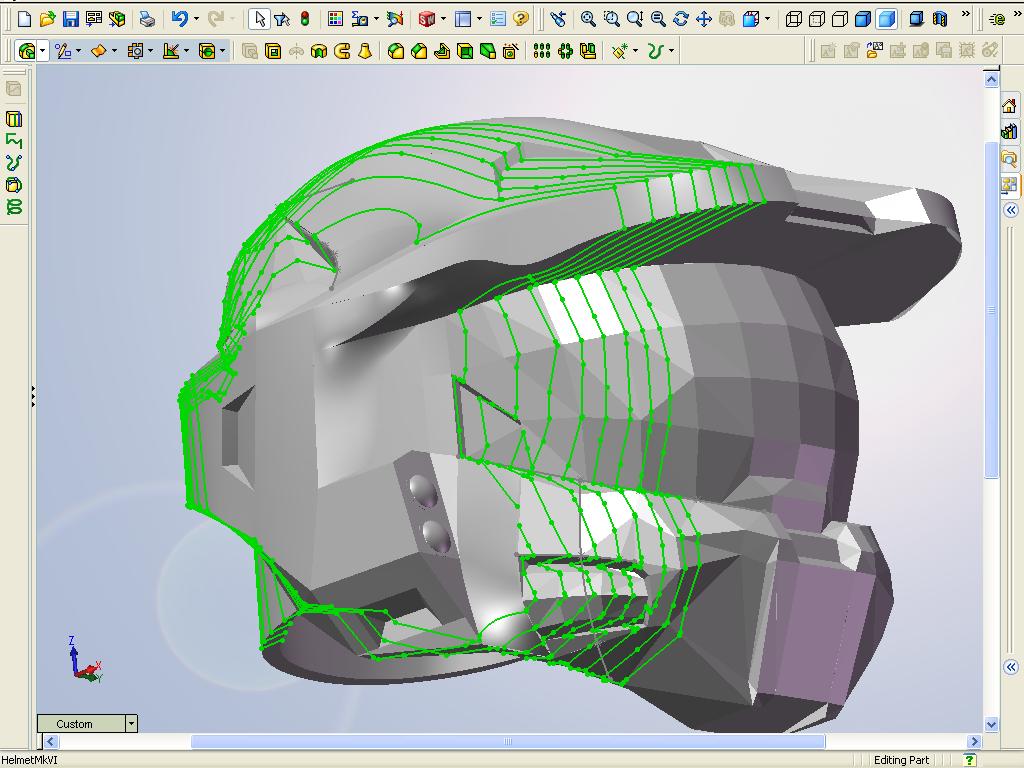
Task: Click the HelmetMkVI status bar label
Action: point(29,760)
